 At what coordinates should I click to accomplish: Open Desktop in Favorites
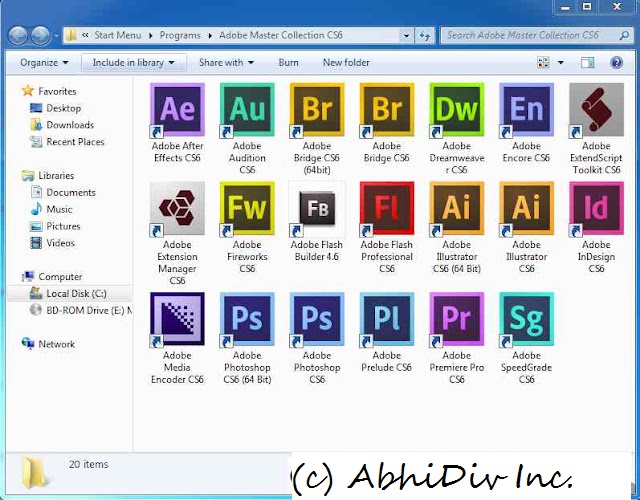[63, 108]
